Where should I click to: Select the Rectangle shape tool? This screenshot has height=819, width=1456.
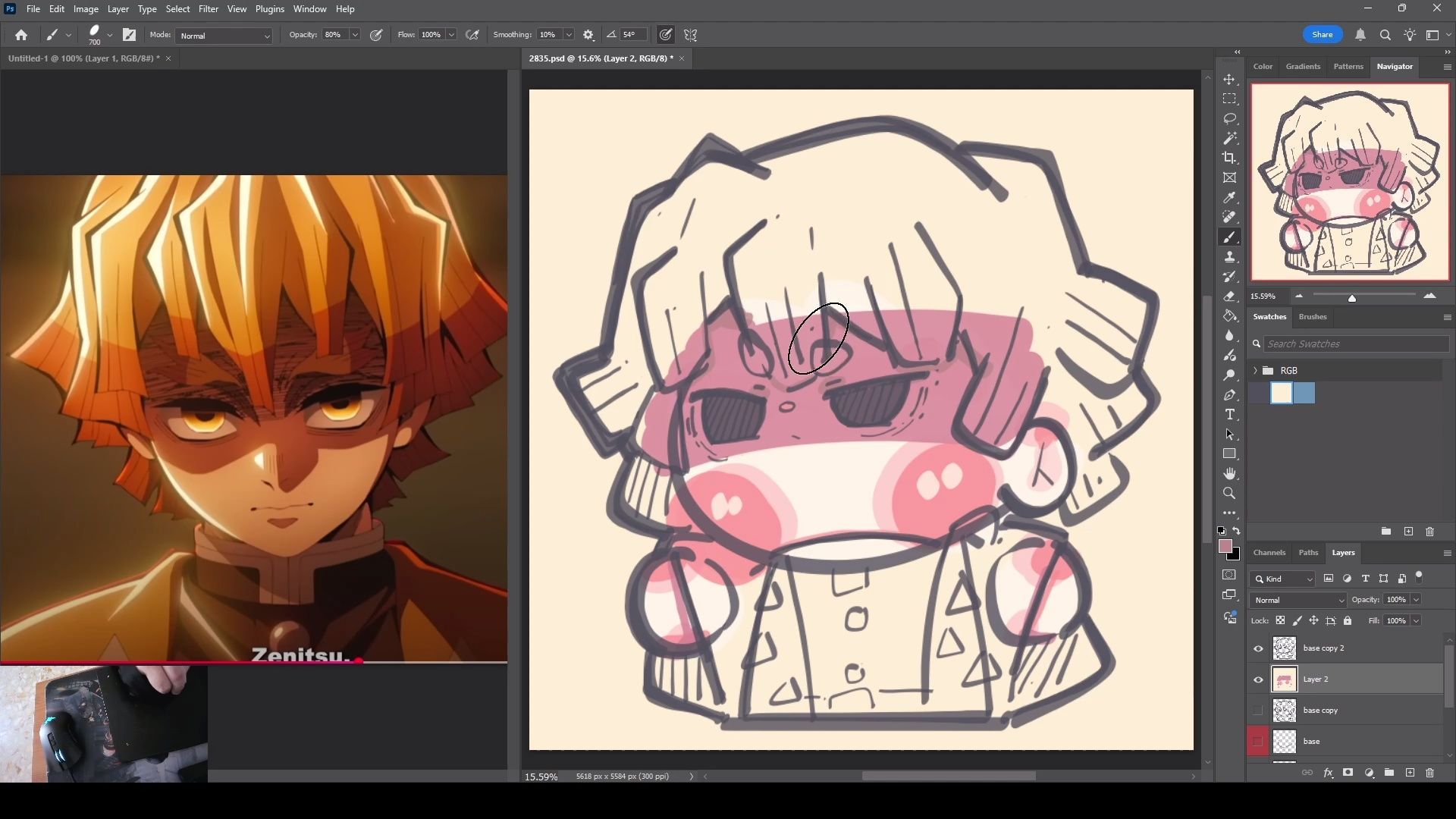(x=1229, y=454)
